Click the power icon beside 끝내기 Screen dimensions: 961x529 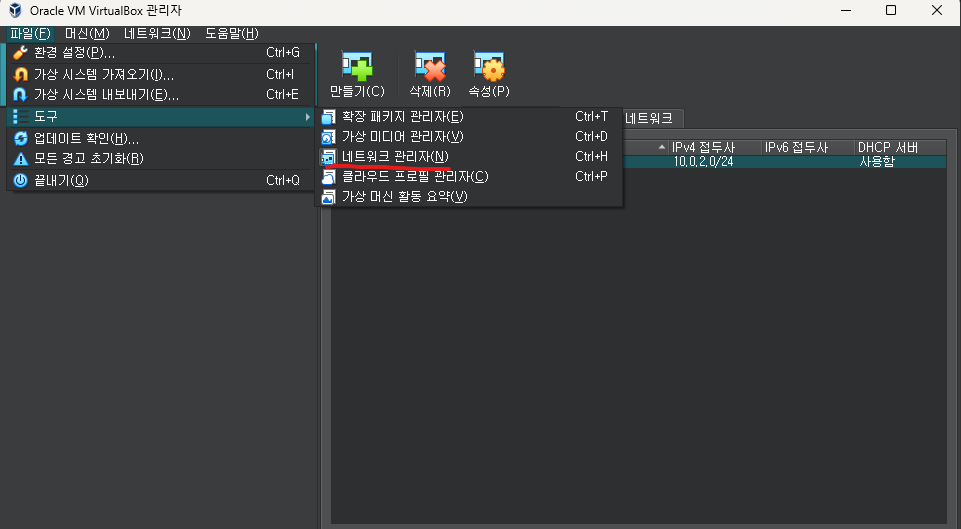point(20,180)
